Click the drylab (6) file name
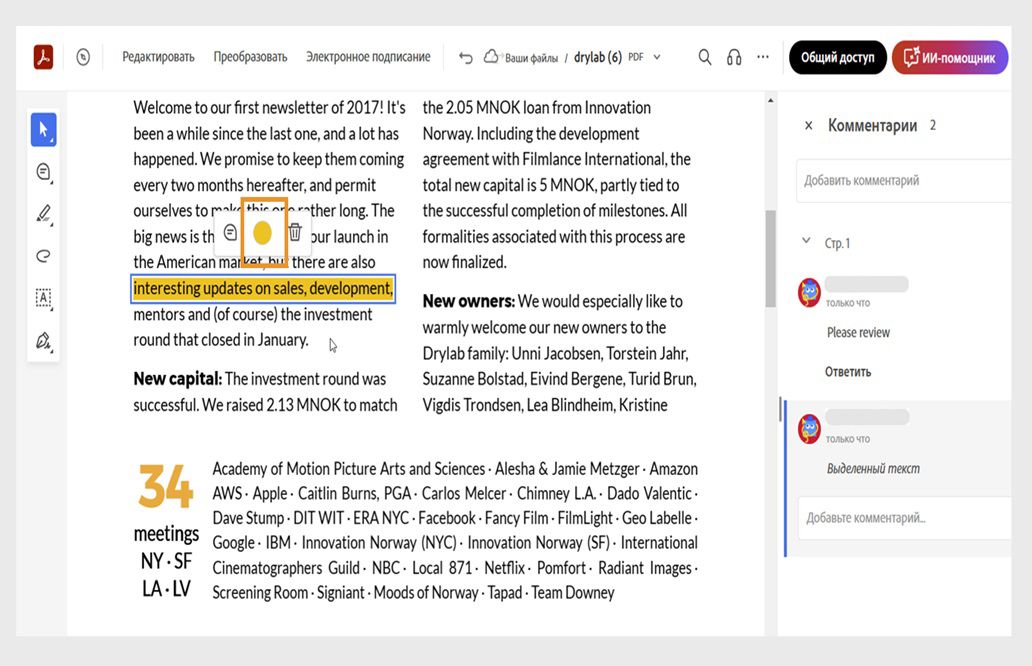This screenshot has height=666, width=1032. [598, 57]
